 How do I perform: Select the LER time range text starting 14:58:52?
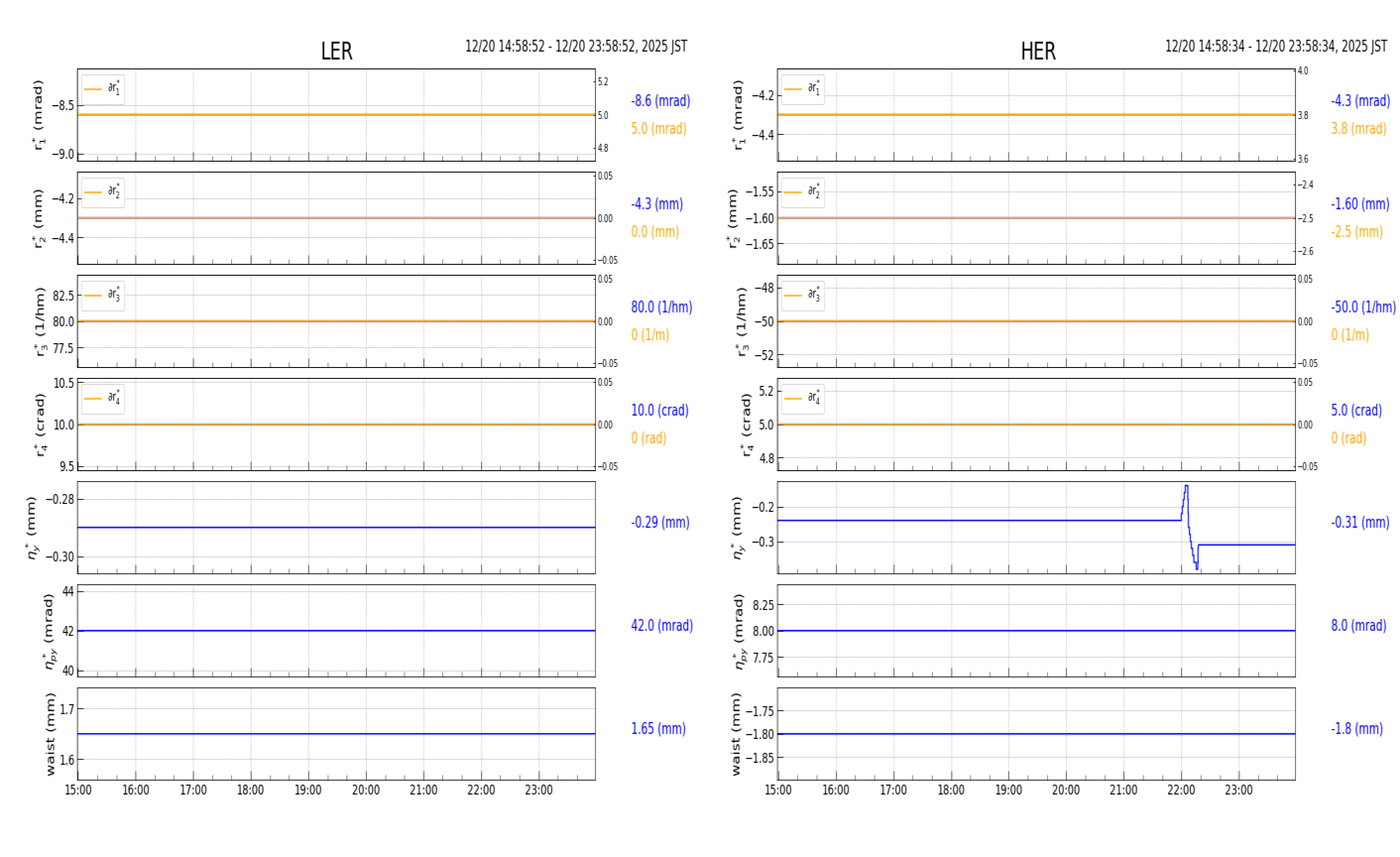click(x=576, y=47)
